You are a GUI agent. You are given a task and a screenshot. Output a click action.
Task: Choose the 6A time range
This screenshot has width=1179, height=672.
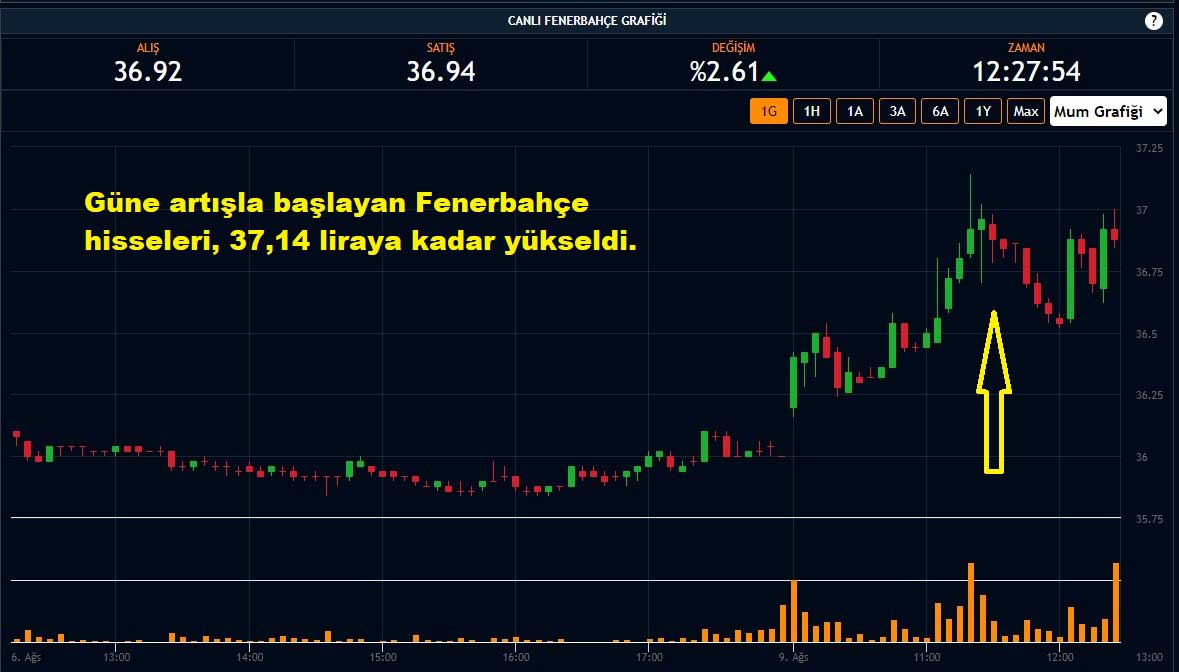coord(941,111)
